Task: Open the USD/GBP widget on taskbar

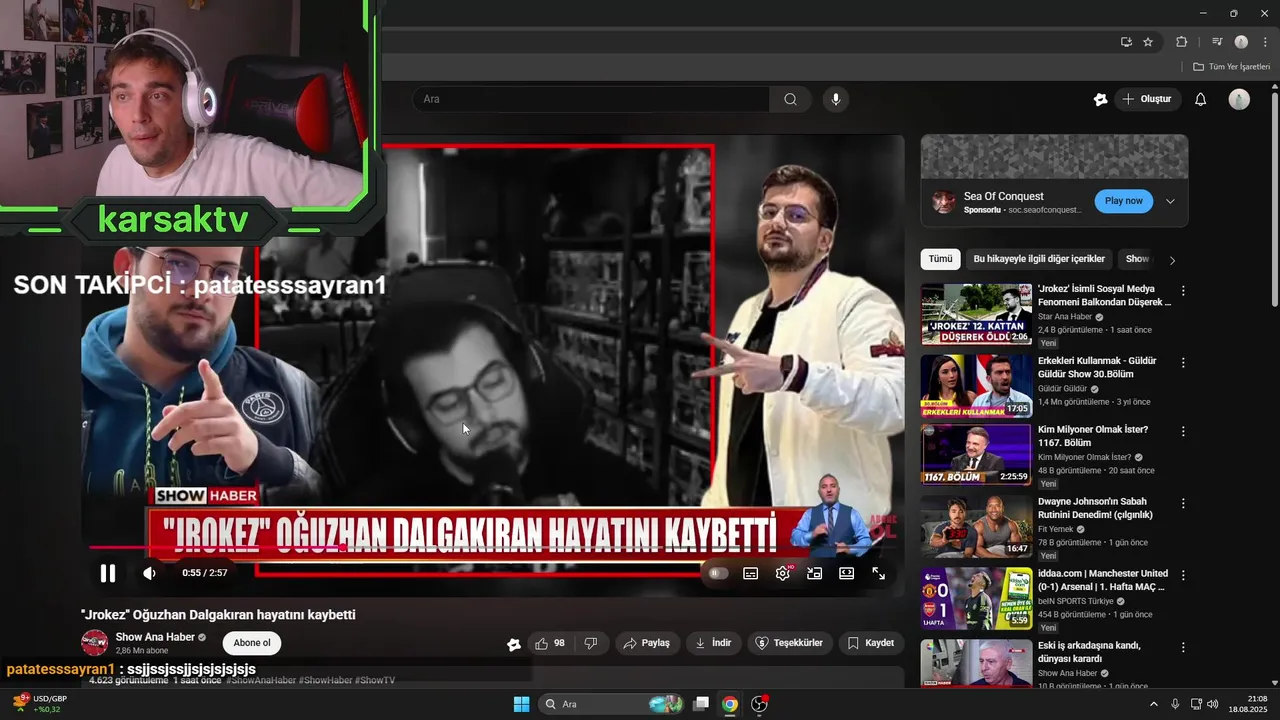Action: click(38, 704)
